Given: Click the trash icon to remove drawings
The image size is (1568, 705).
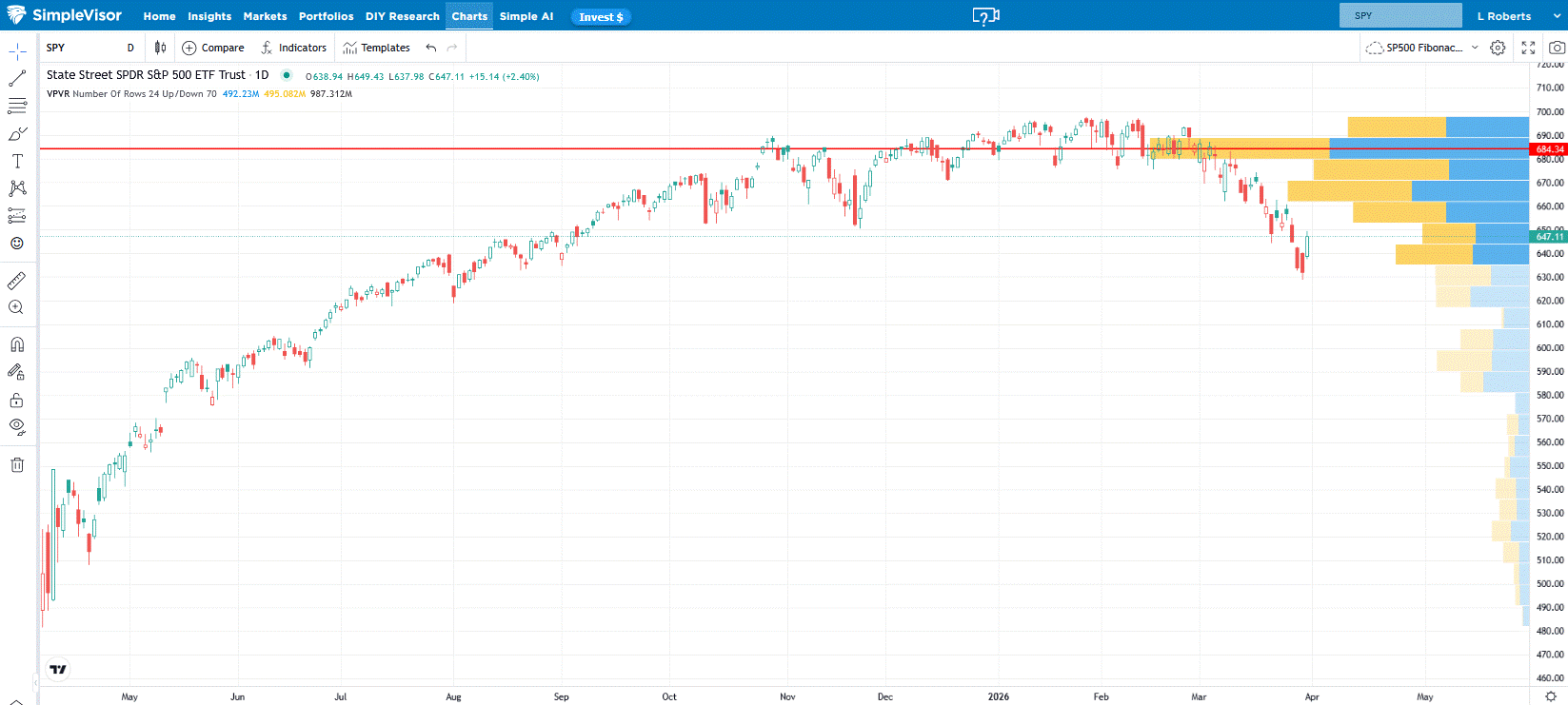Looking at the screenshot, I should (17, 464).
